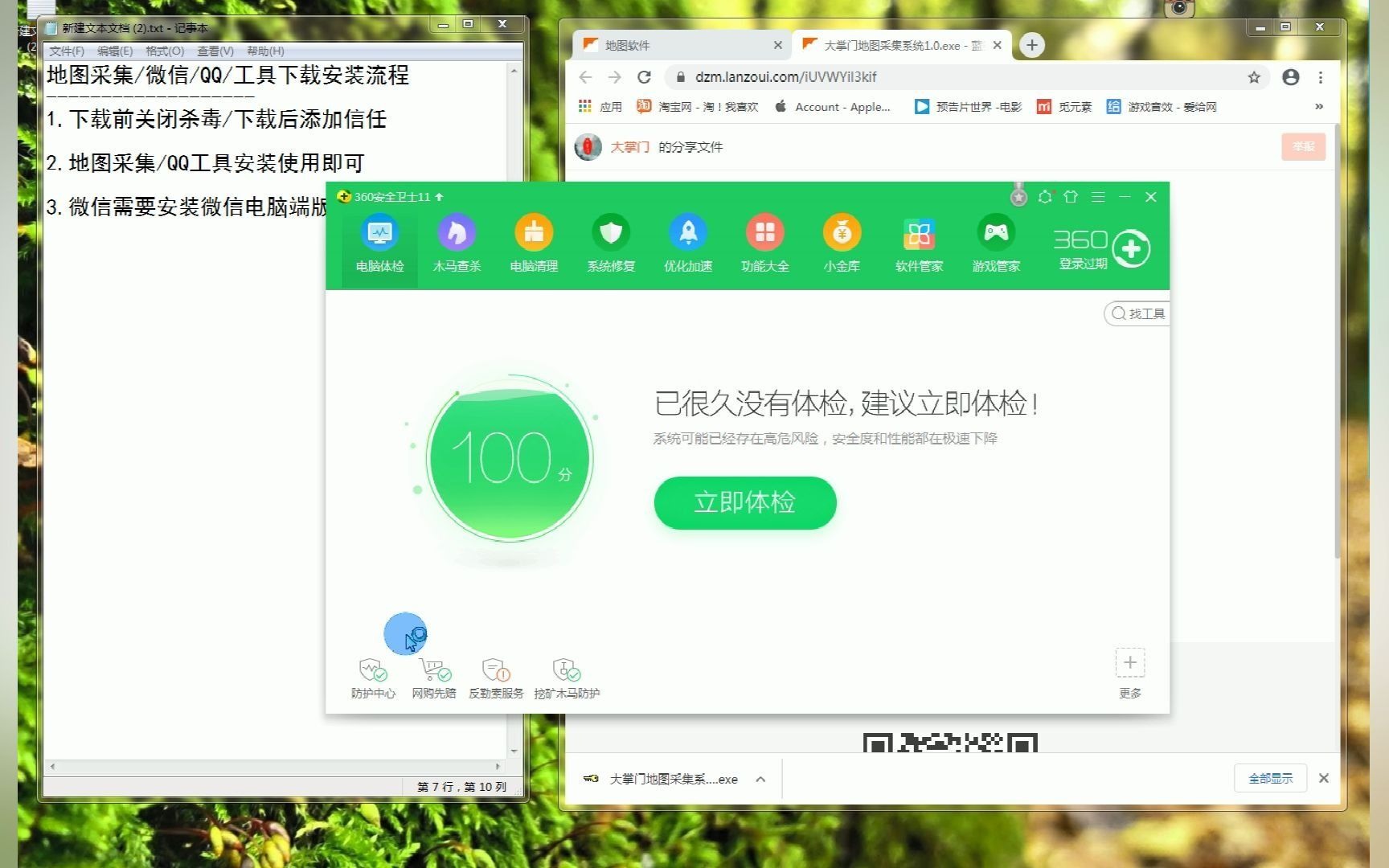Click 大掌门 uploader name link
Viewport: 1389px width, 868px height.
(x=629, y=147)
